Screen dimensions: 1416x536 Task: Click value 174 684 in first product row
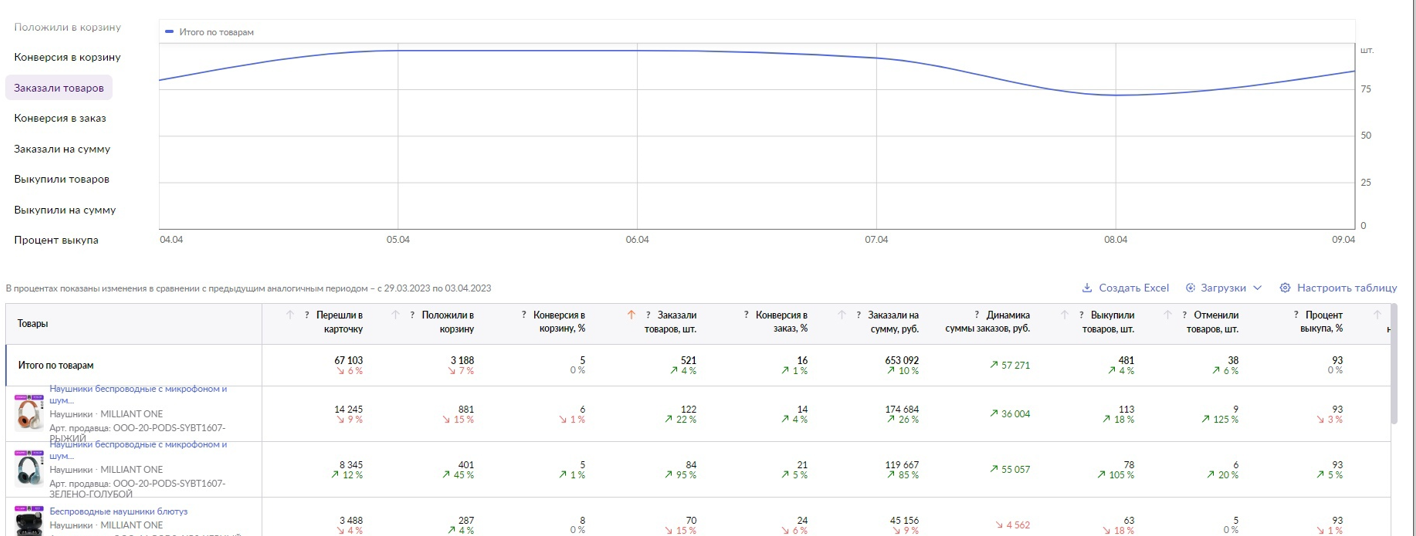click(902, 409)
